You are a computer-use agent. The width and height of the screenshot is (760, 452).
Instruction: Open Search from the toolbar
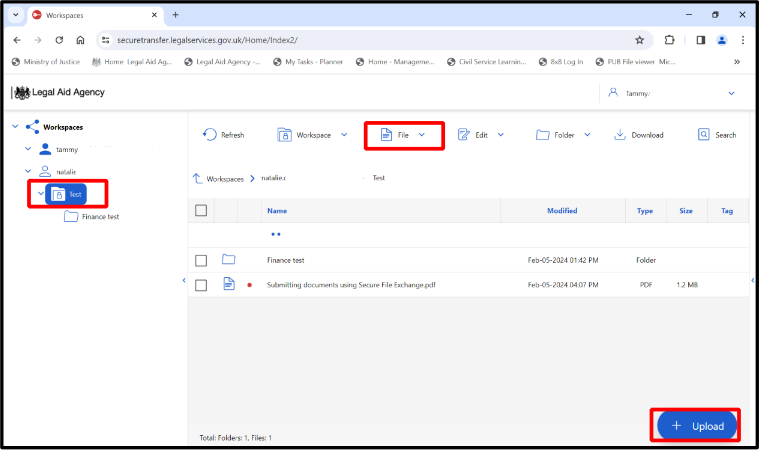click(705, 135)
